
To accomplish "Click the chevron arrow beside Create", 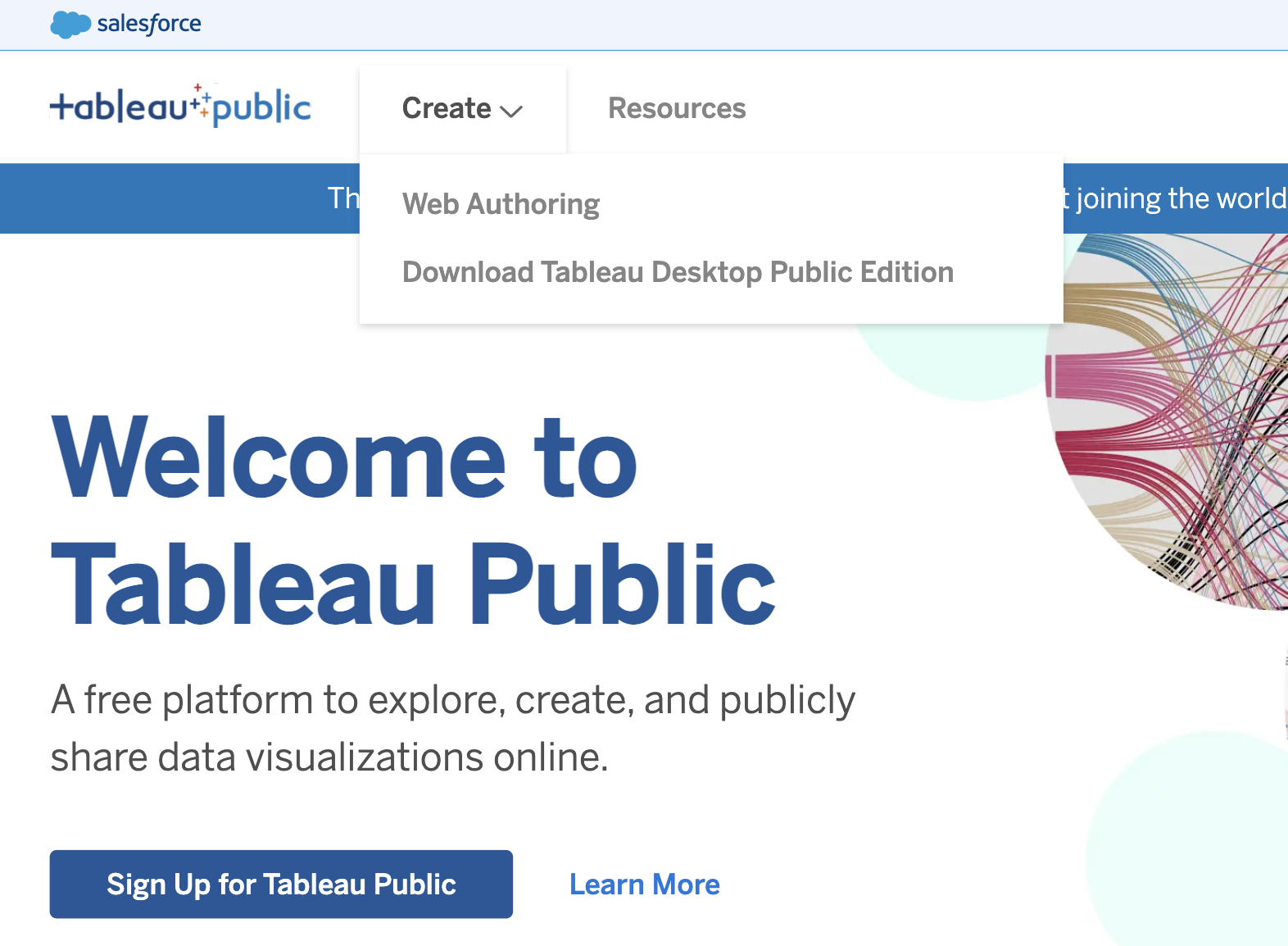I will pos(511,111).
